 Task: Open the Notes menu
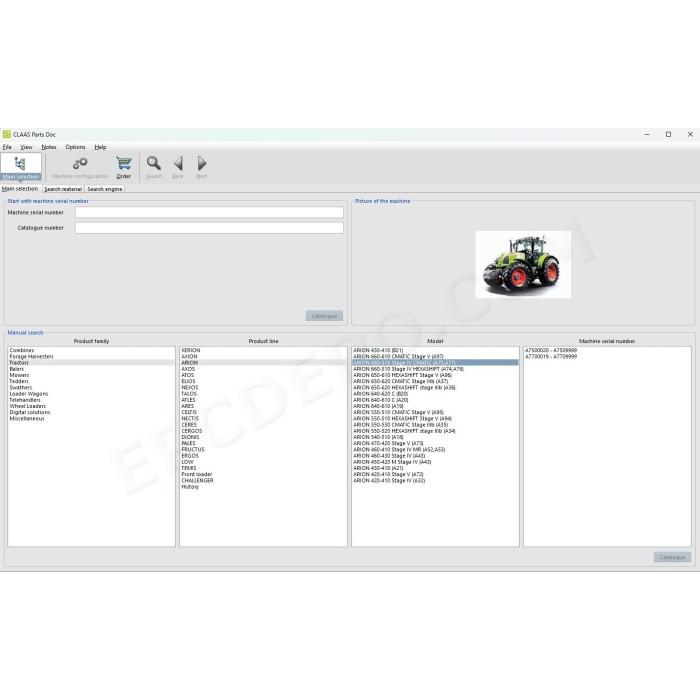49,147
